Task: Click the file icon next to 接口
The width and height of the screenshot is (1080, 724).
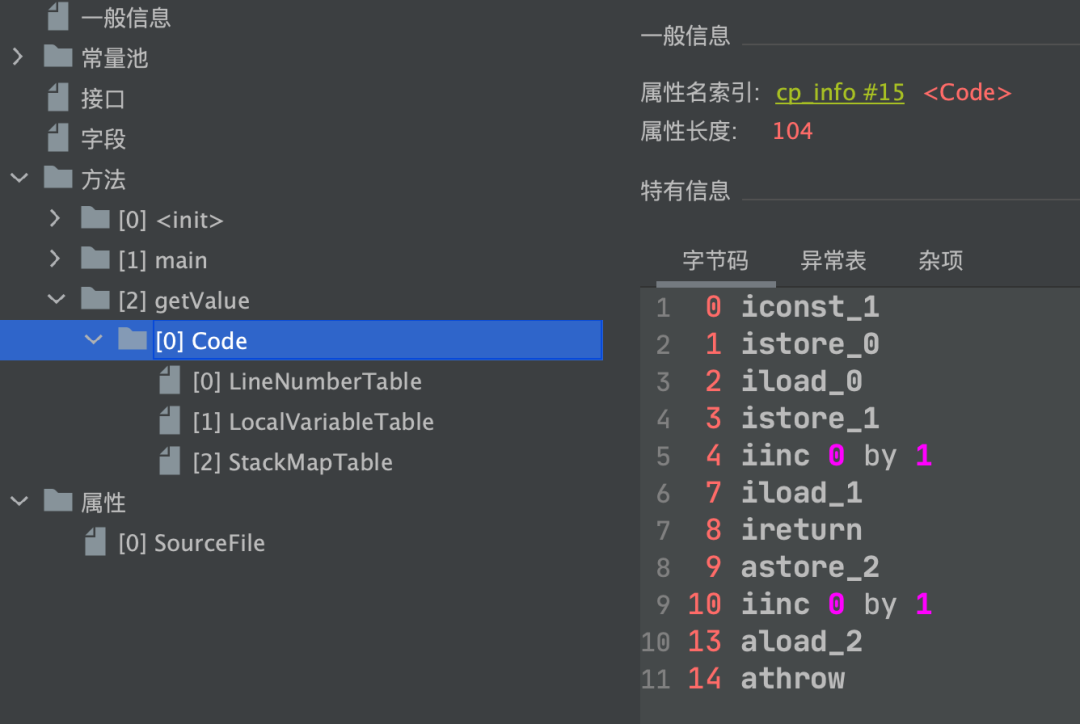Action: coord(58,98)
